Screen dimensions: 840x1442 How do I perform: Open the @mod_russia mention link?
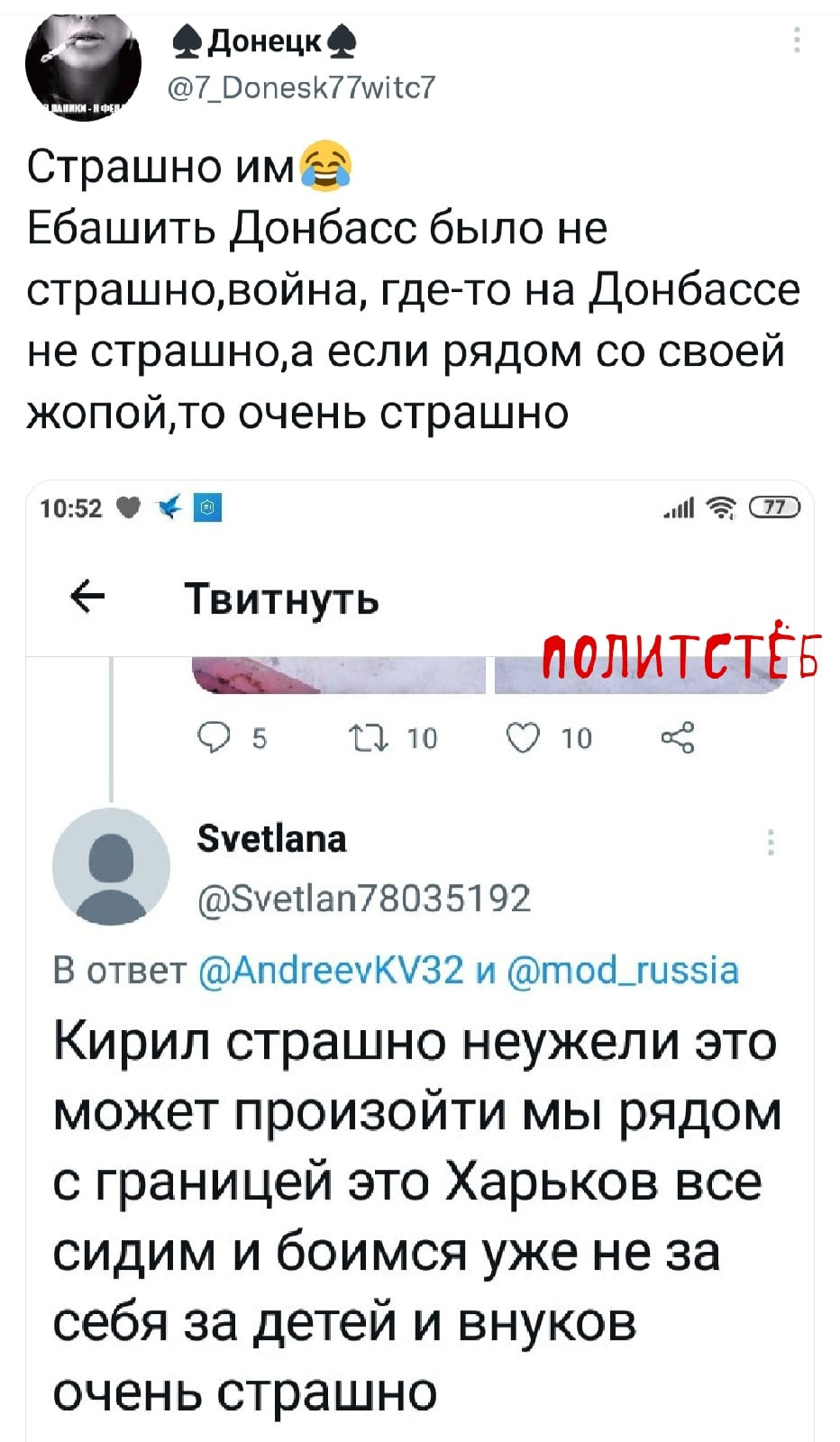[624, 970]
